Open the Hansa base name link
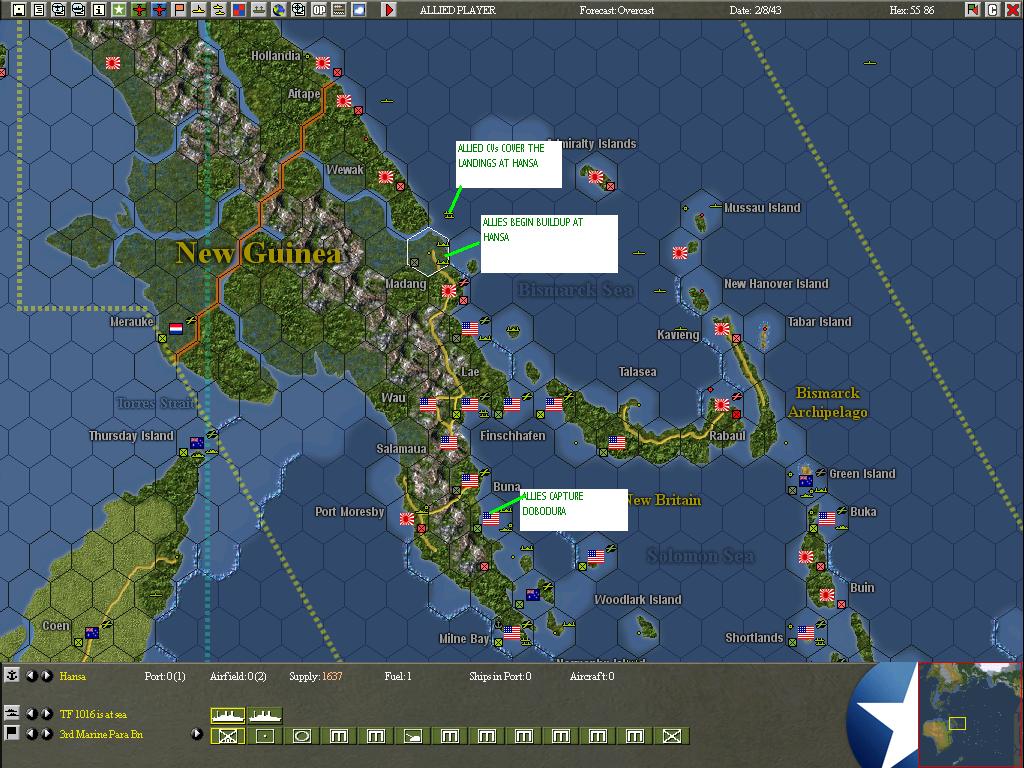Image resolution: width=1024 pixels, height=768 pixels. point(72,676)
